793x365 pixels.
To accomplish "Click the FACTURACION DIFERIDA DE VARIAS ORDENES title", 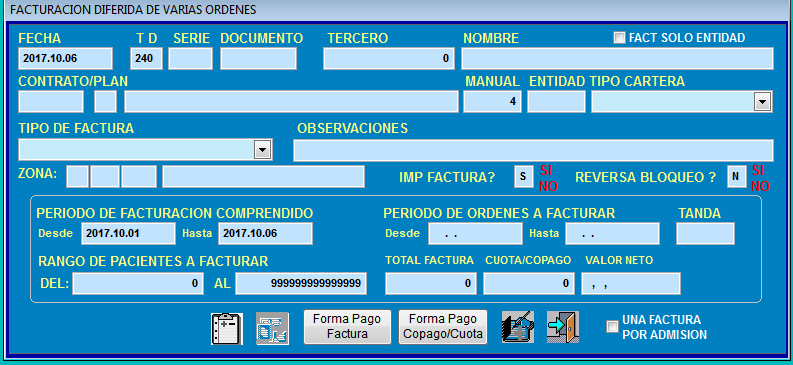I will [x=133, y=10].
